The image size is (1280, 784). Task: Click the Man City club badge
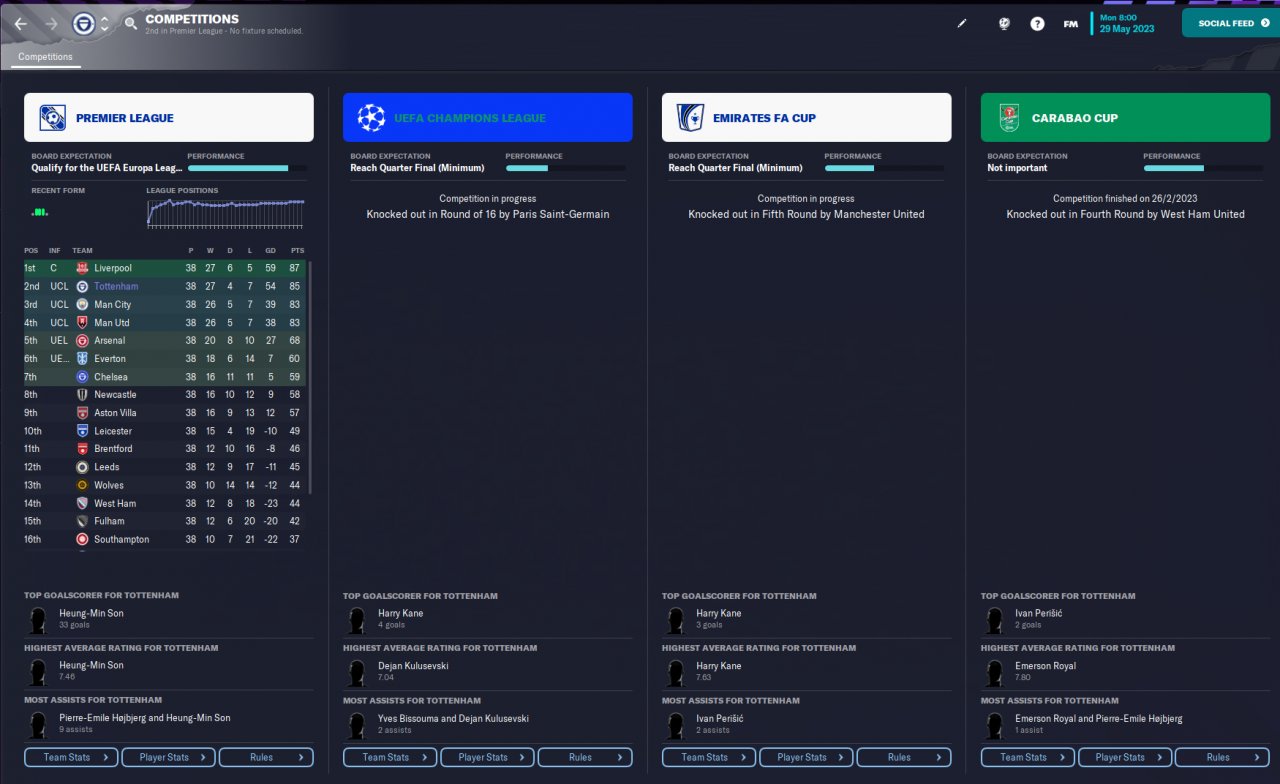coord(82,304)
